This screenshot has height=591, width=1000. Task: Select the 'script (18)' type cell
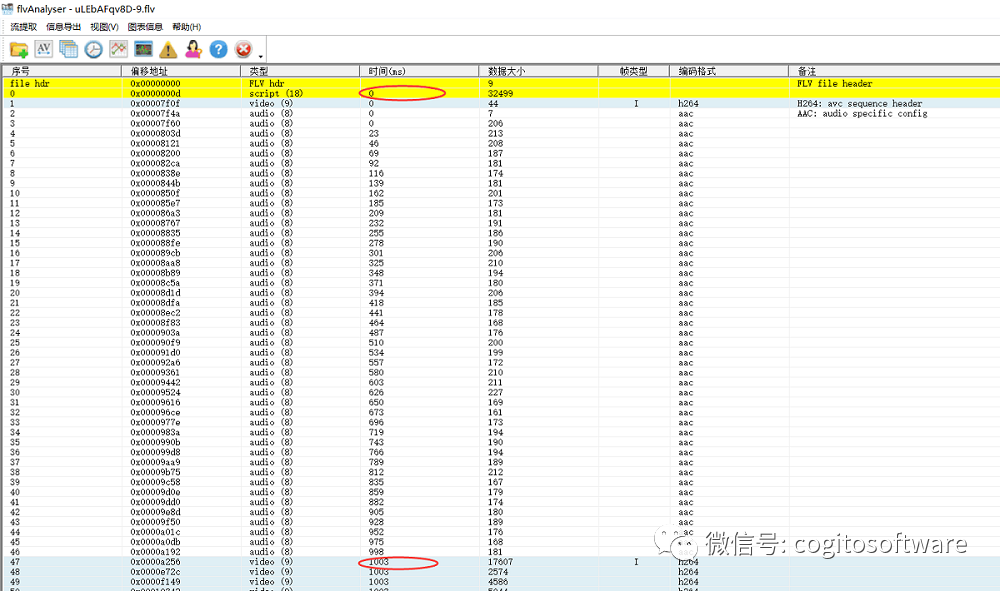276,94
